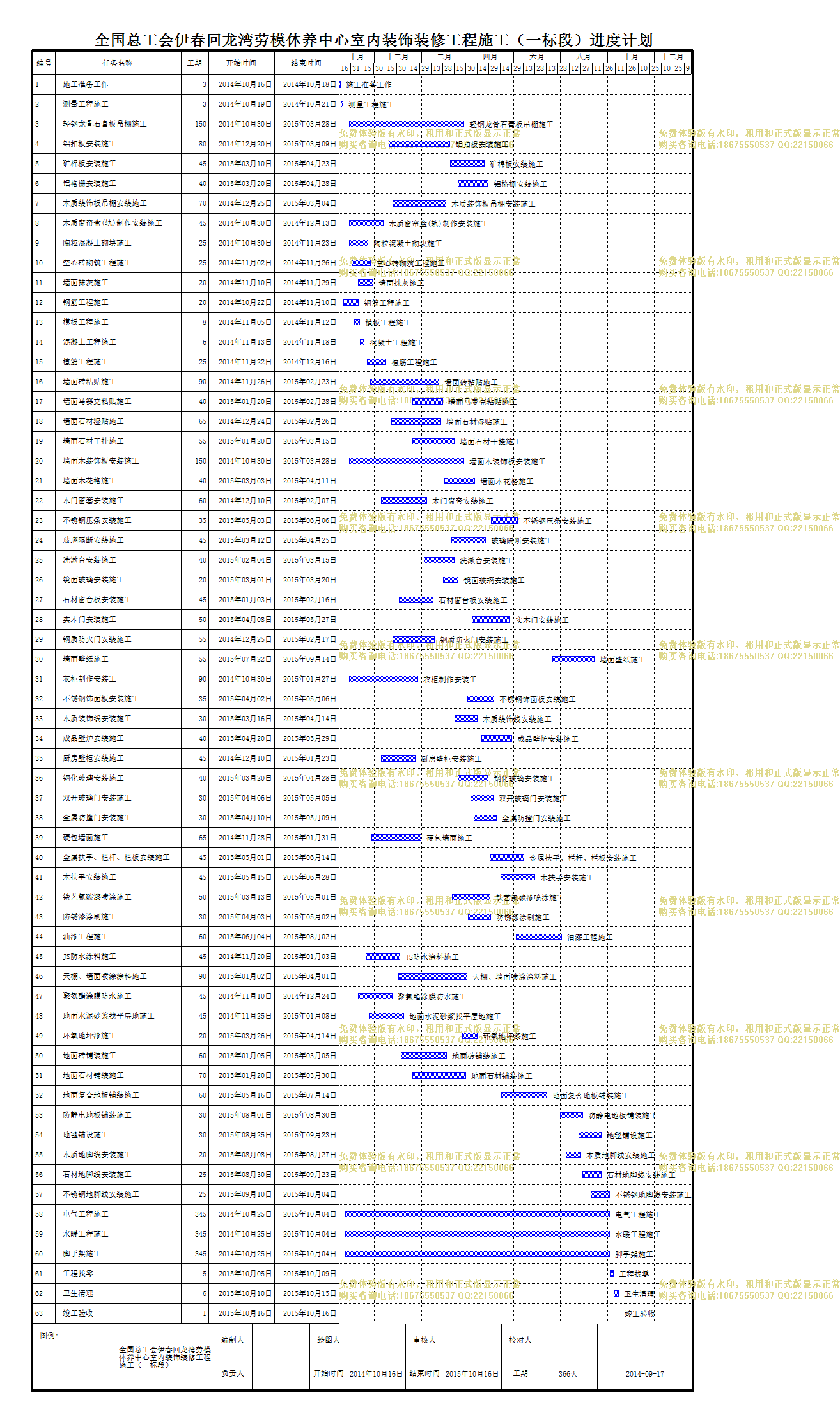Select the Gantt bar for 双开玻璃门安装施工
The width and height of the screenshot is (840, 1422).
pos(482,798)
